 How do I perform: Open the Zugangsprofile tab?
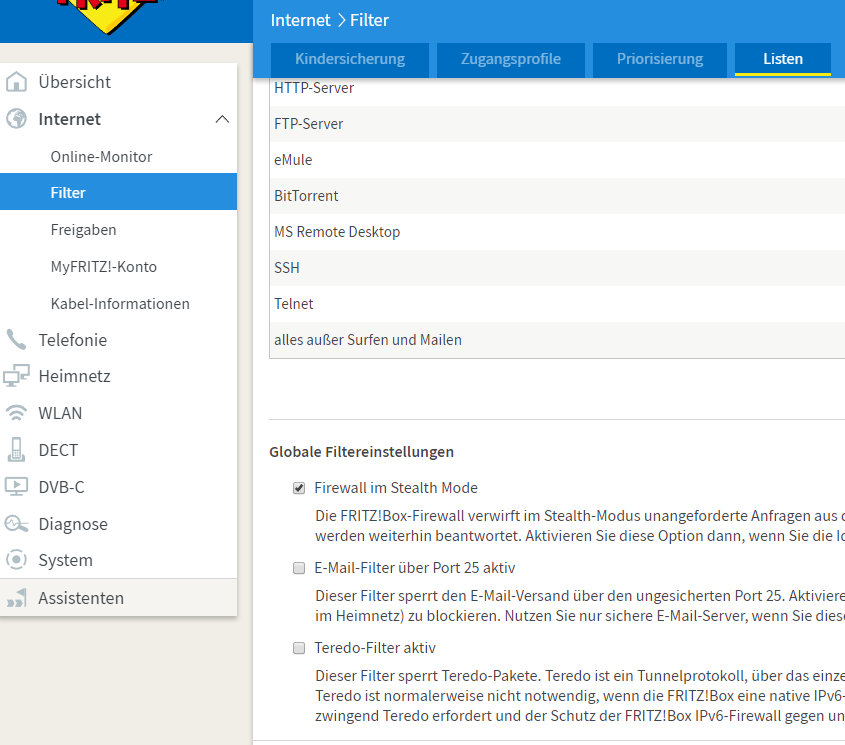511,59
